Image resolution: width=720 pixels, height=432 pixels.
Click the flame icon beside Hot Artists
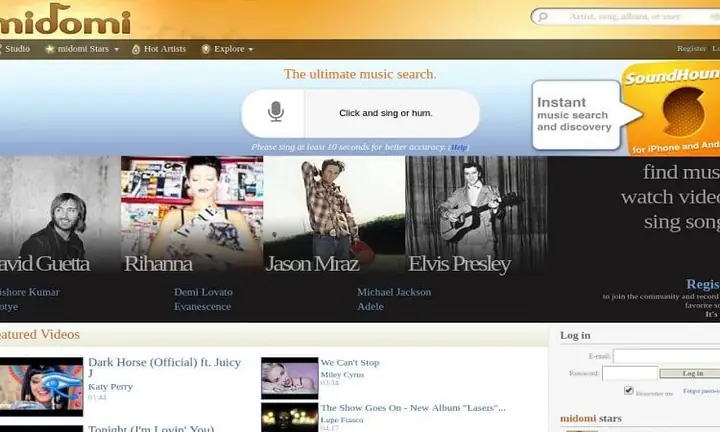pos(136,49)
